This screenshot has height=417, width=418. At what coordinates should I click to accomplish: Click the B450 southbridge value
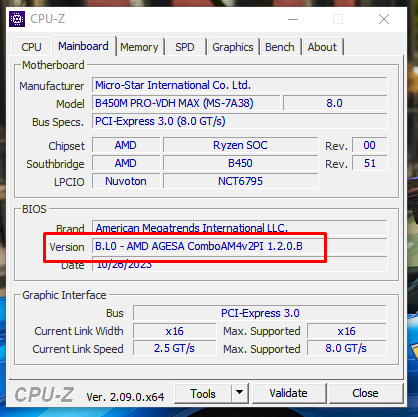[x=240, y=163]
